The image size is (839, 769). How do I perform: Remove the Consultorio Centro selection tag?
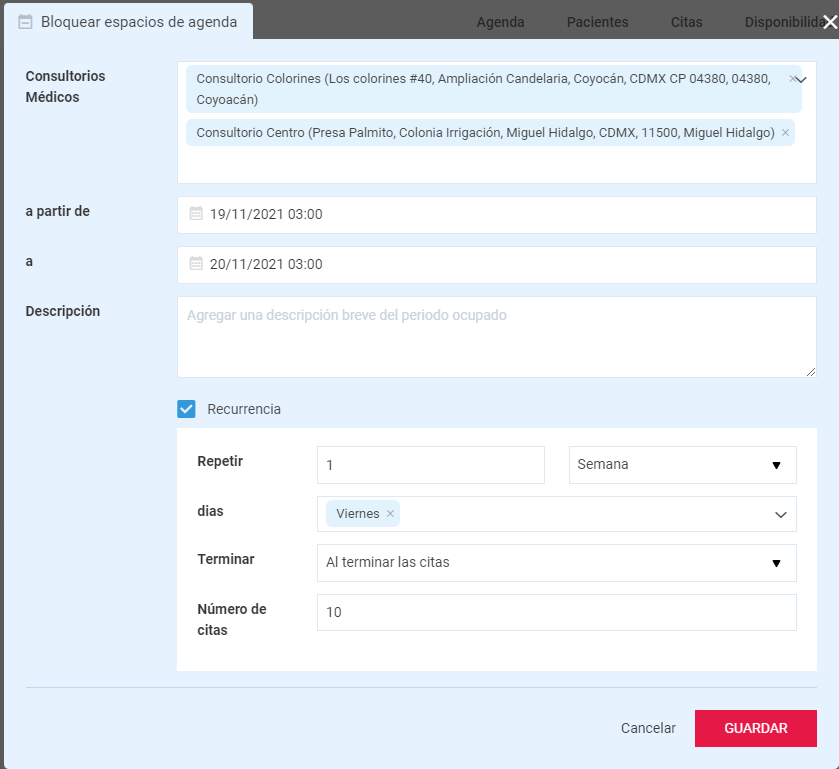pyautogui.click(x=785, y=133)
